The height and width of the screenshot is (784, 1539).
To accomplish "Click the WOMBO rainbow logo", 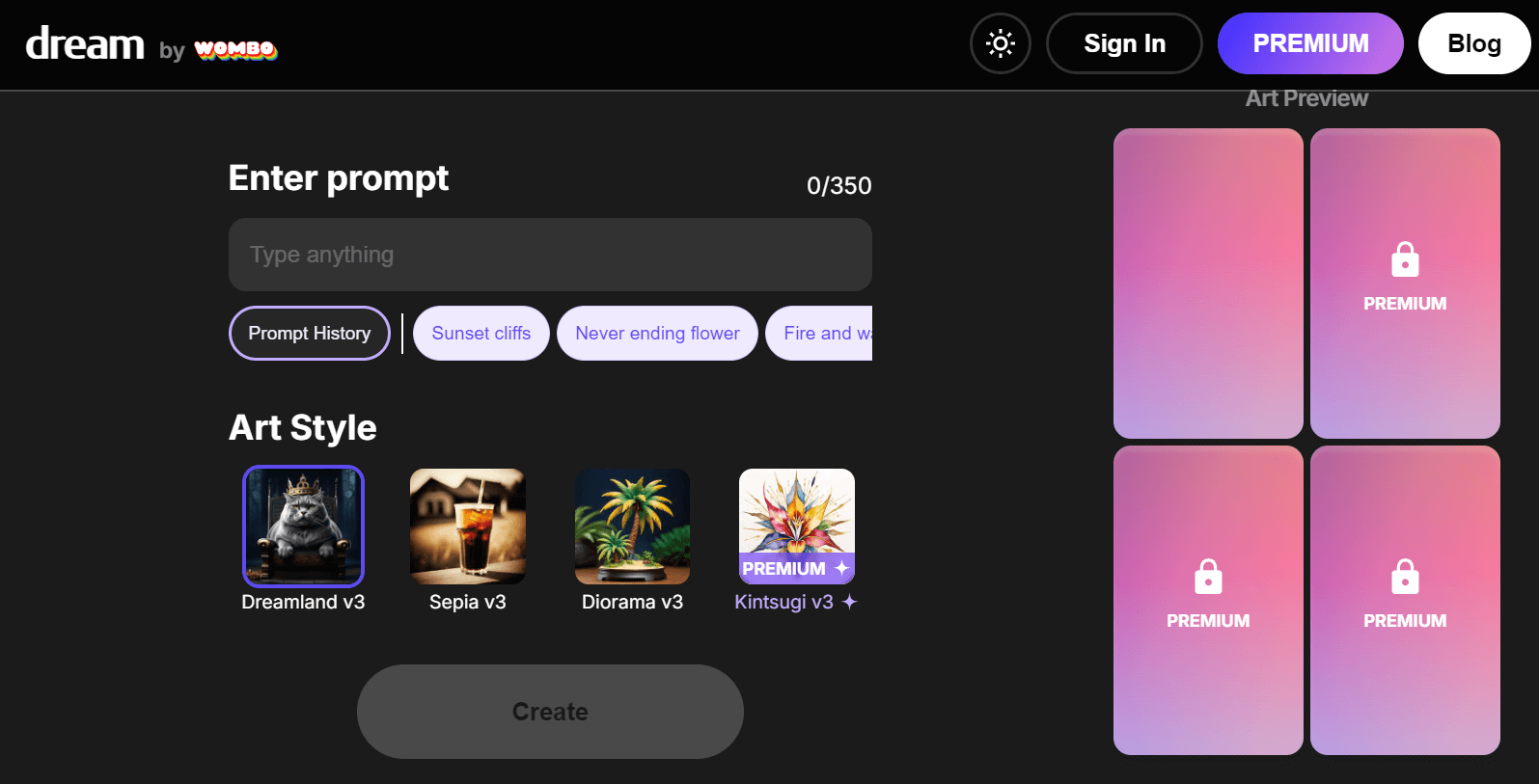I will 235,49.
